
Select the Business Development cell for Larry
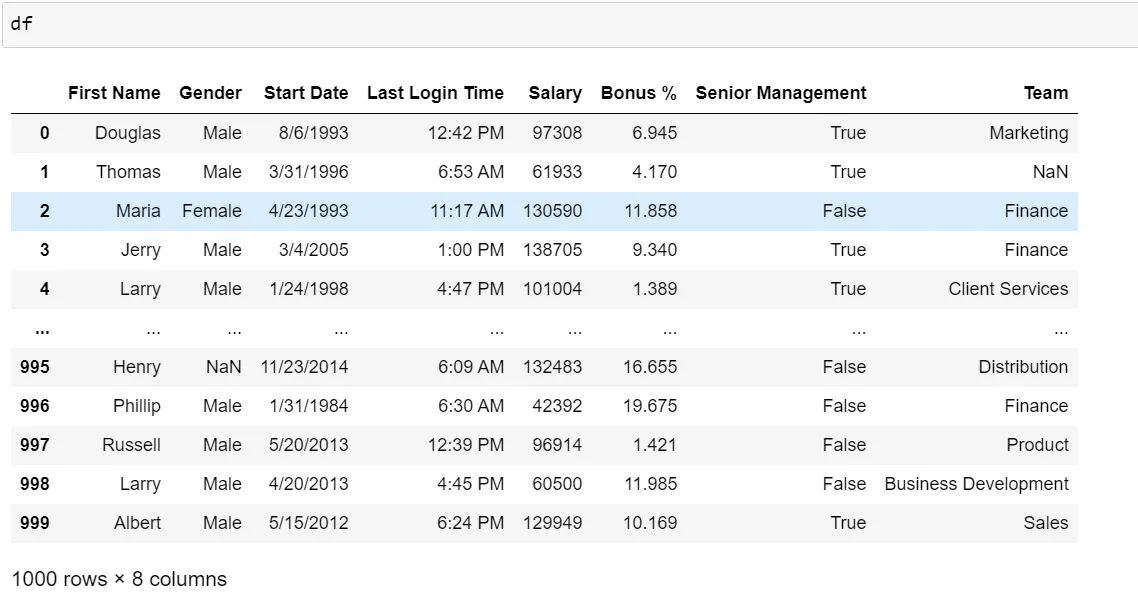click(x=977, y=483)
